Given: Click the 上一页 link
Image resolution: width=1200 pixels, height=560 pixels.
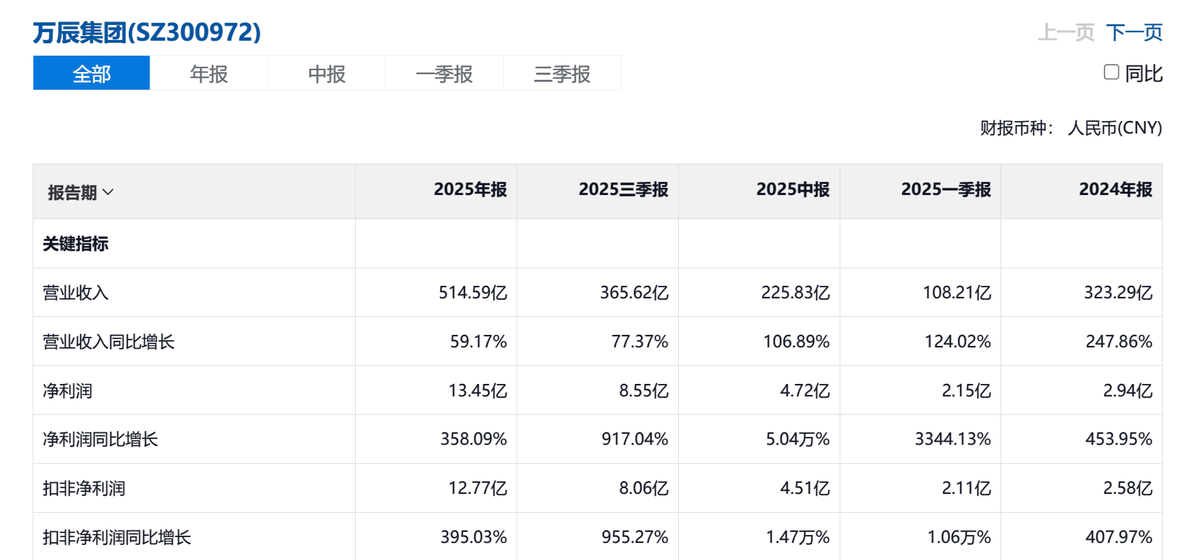Looking at the screenshot, I should tap(1066, 32).
